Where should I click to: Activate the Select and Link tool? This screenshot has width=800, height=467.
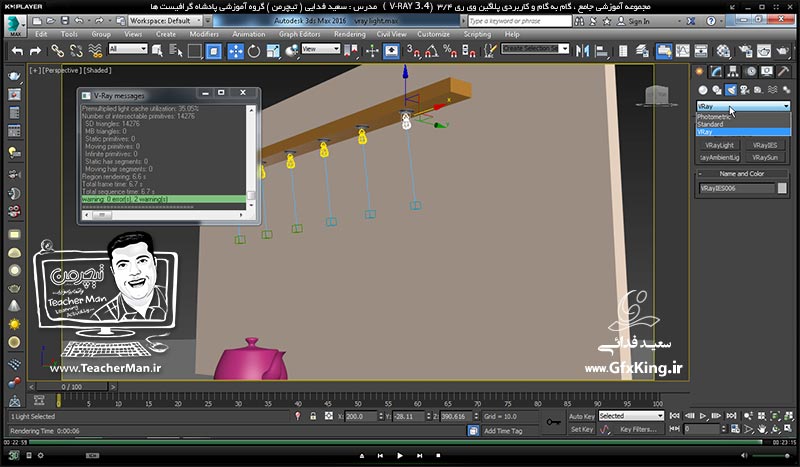pyautogui.click(x=57, y=51)
